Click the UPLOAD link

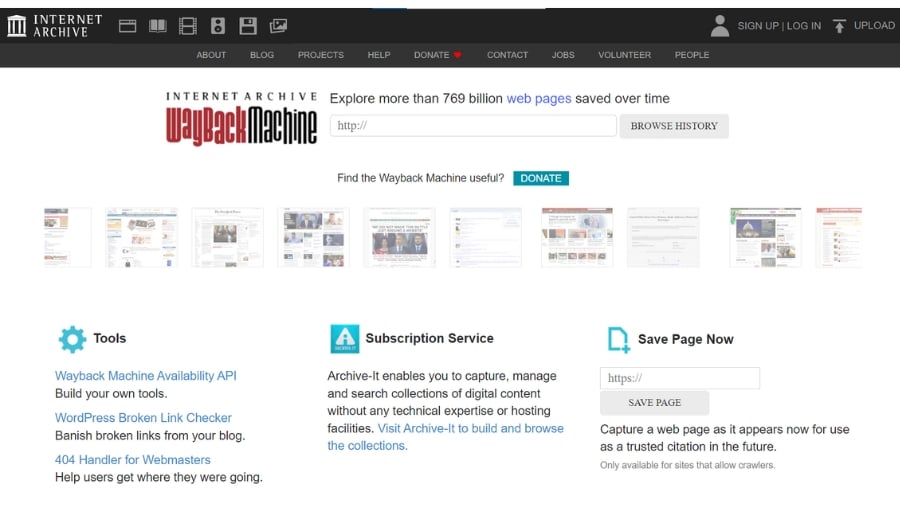(874, 26)
